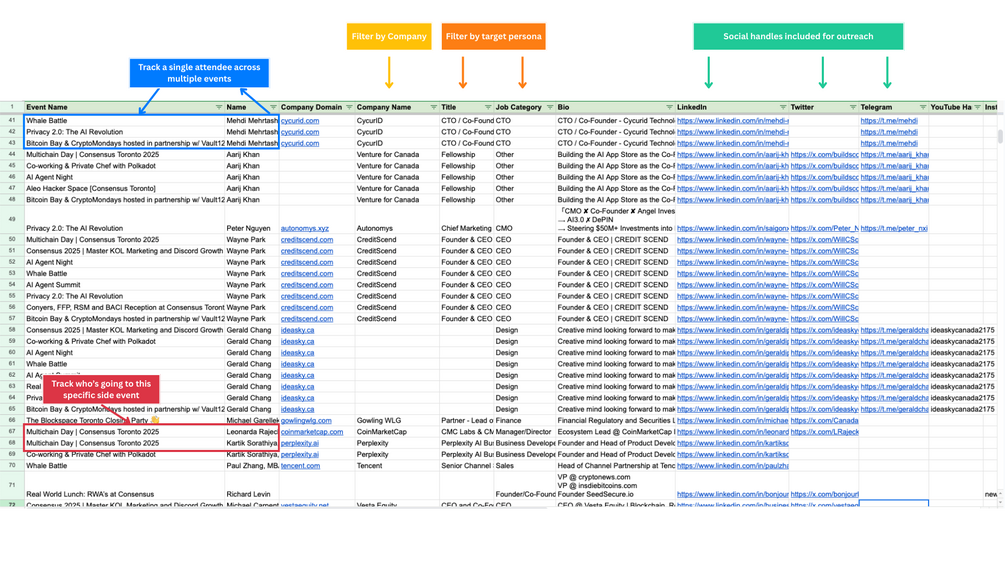Select 'Kartik Sorathiya' name cell in row 68
1005x565 pixels.
[251, 443]
